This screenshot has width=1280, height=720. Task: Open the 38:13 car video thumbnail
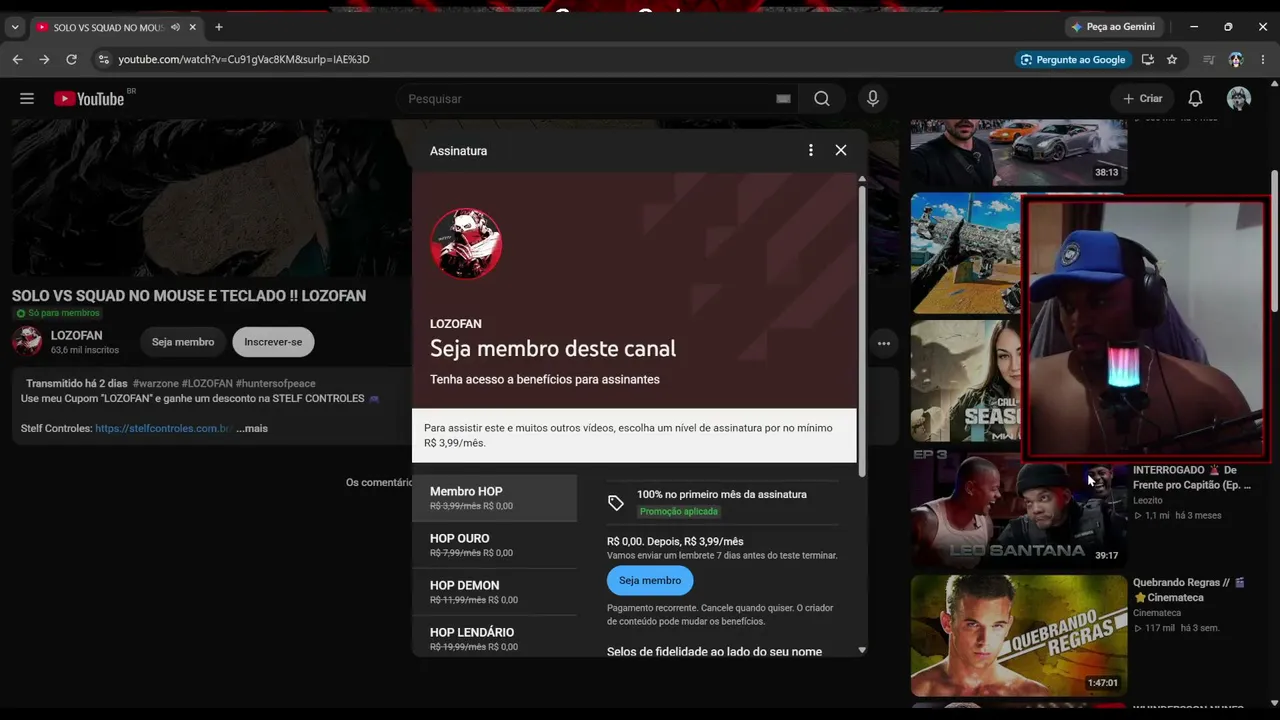(x=1019, y=153)
